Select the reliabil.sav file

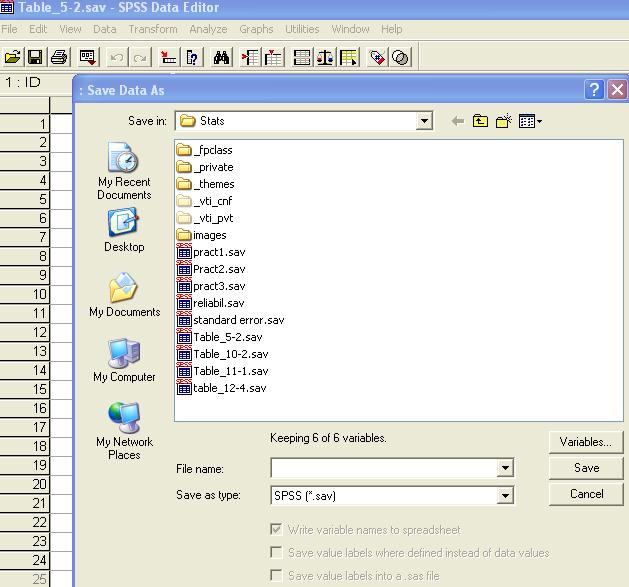(211, 303)
